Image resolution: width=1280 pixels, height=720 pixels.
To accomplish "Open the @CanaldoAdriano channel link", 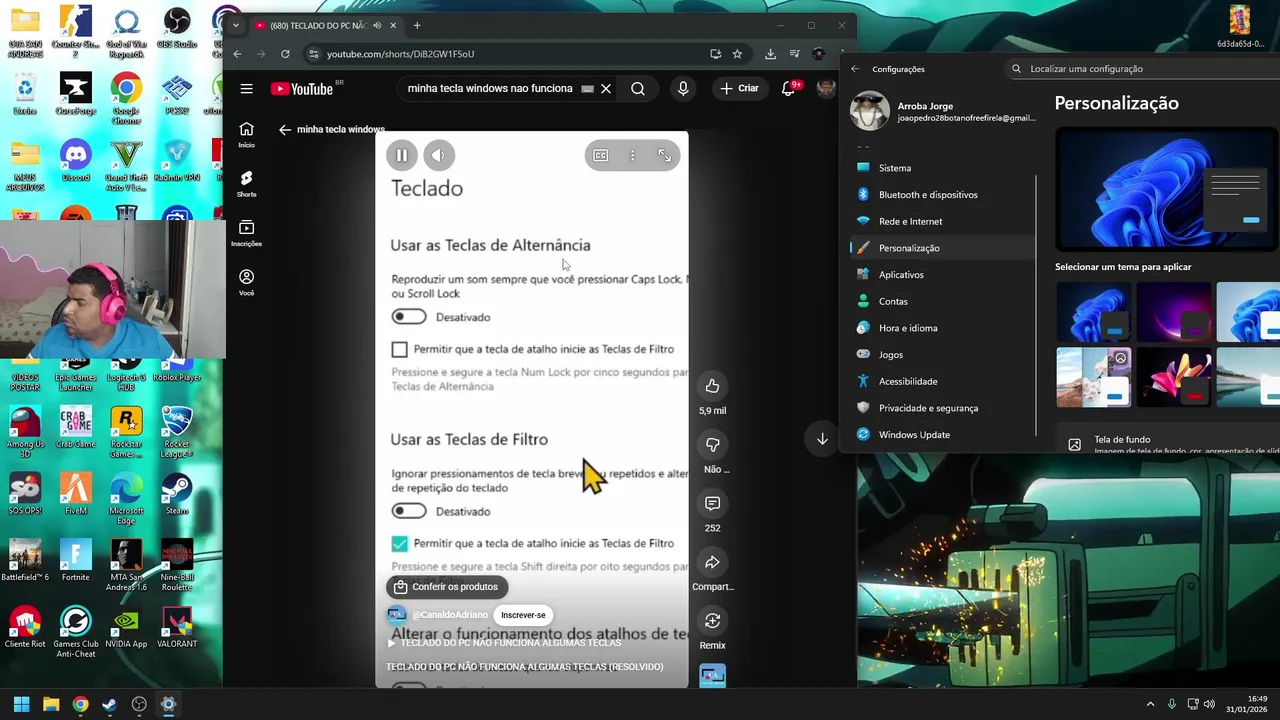I will click(x=449, y=615).
